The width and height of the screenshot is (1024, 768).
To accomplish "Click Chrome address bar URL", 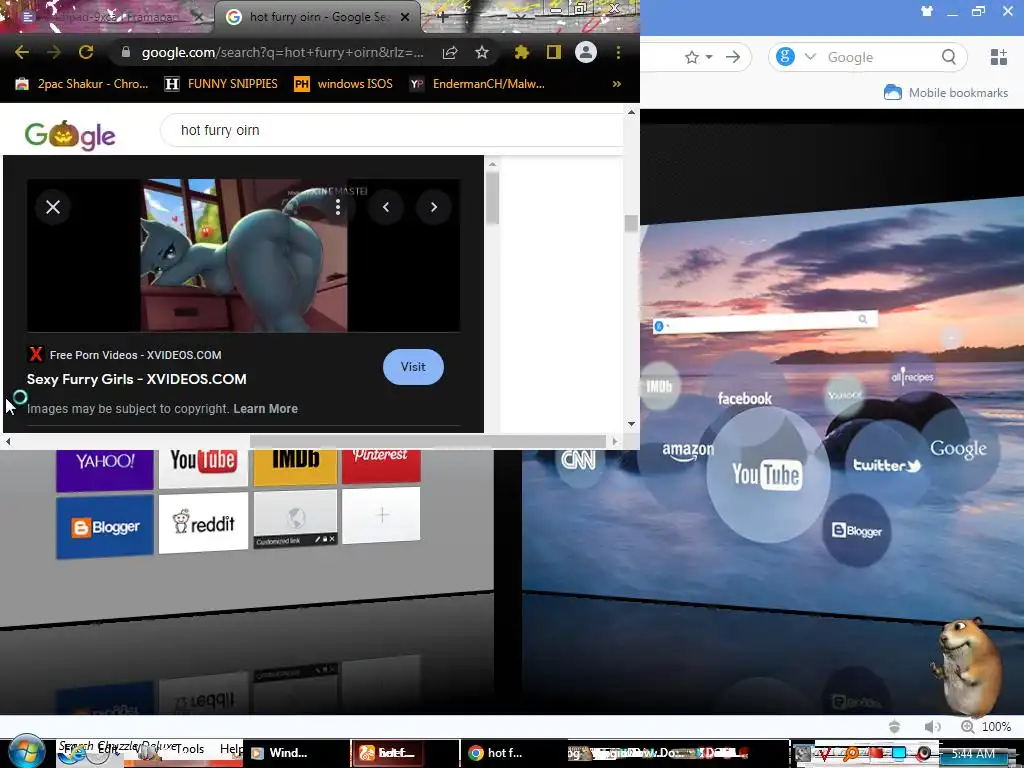I will 282,52.
